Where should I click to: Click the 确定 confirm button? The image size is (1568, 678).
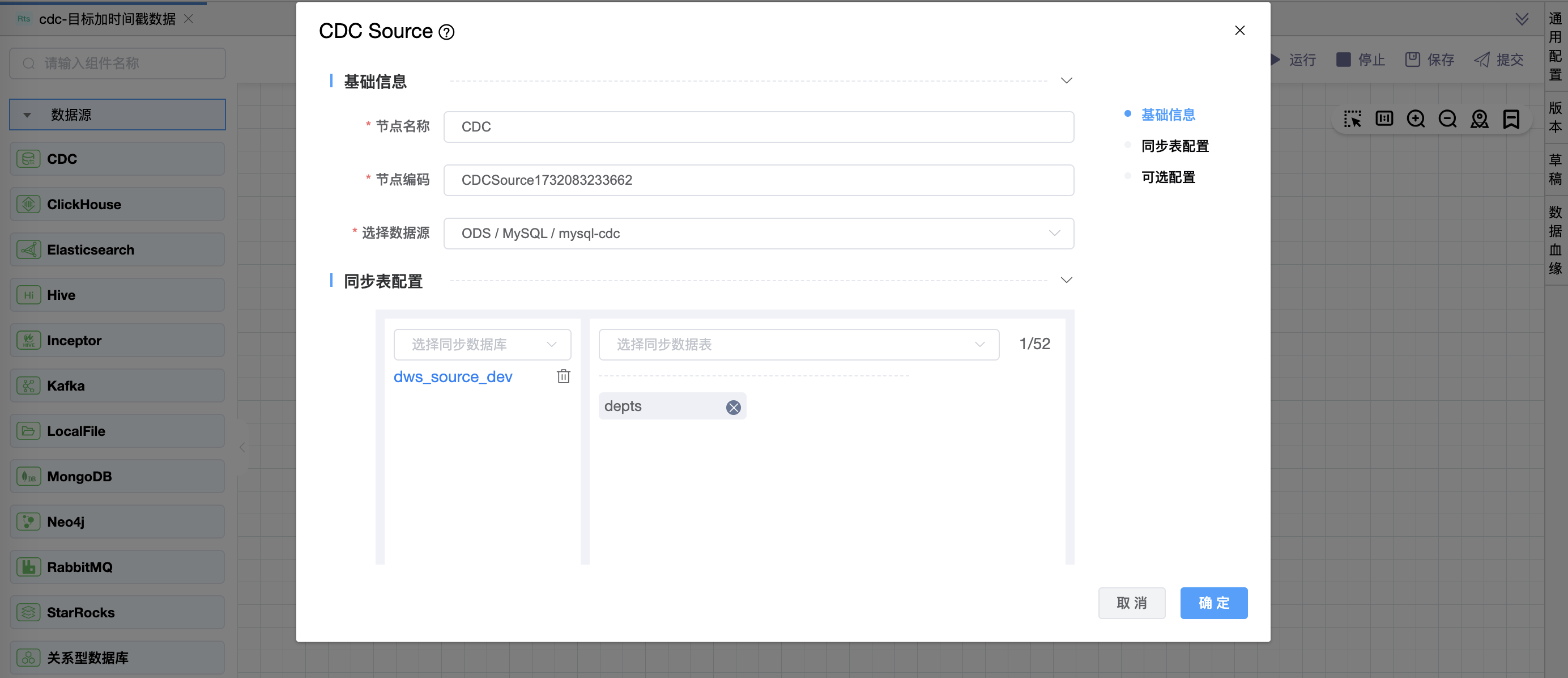point(1213,603)
